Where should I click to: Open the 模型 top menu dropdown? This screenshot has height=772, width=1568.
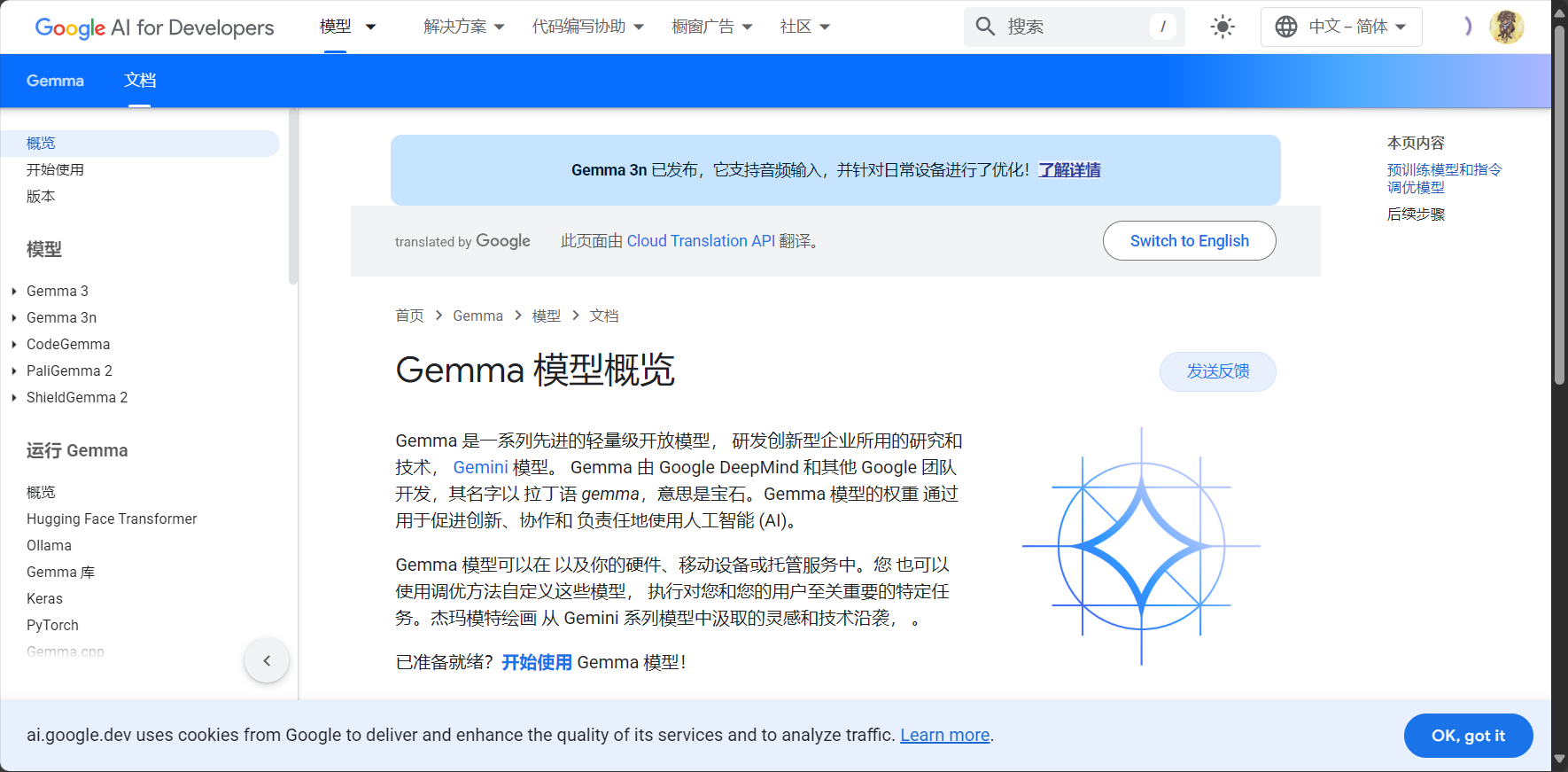(x=347, y=27)
